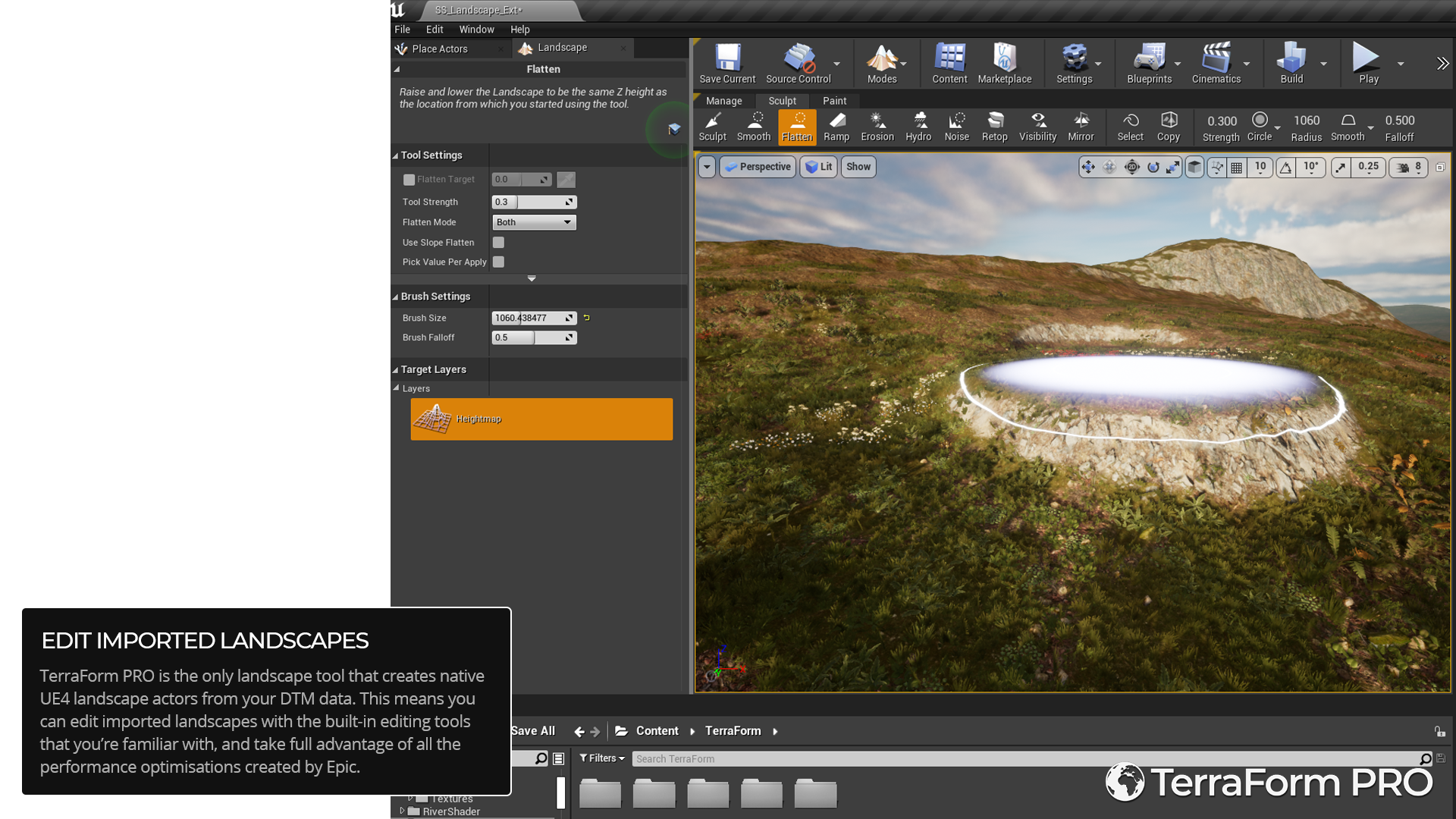Open Source Control from the toolbar
This screenshot has width=1456, height=819.
tap(799, 64)
